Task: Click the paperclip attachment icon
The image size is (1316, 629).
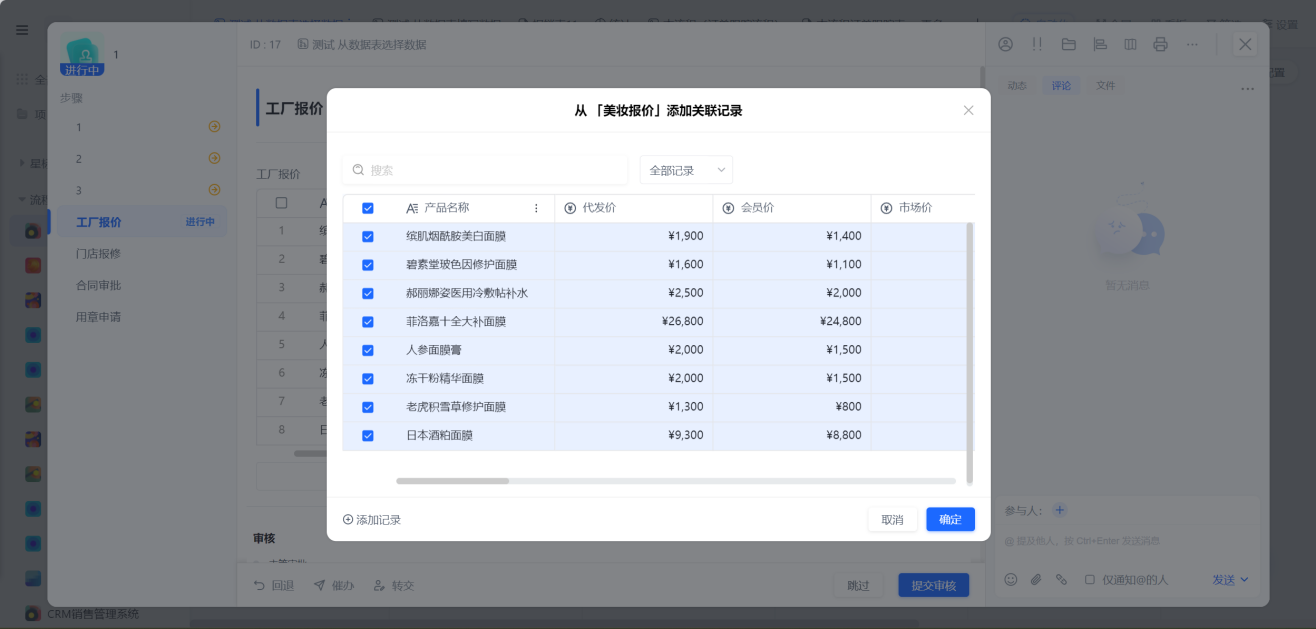Action: tap(1036, 579)
